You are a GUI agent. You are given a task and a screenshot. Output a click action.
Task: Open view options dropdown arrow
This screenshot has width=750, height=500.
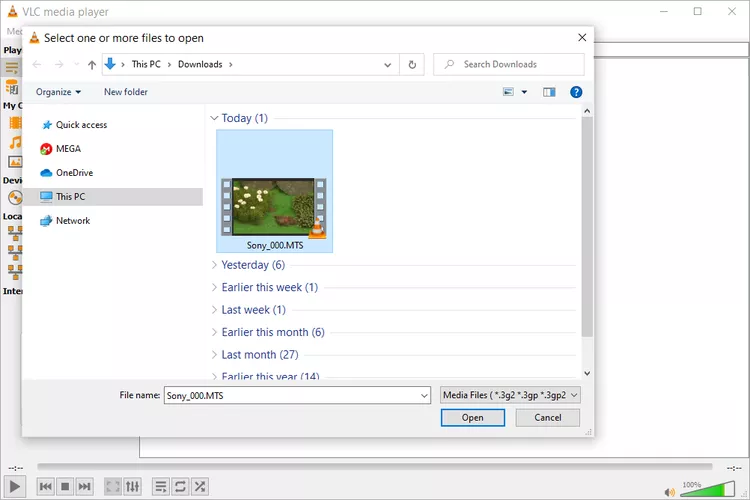tap(524, 92)
